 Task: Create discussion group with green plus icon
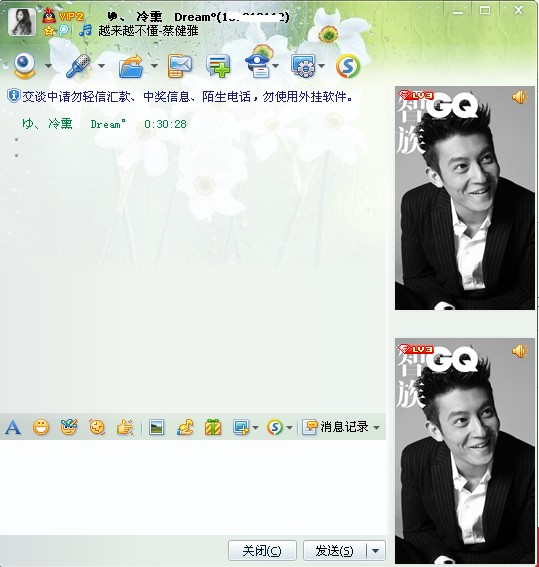point(218,66)
